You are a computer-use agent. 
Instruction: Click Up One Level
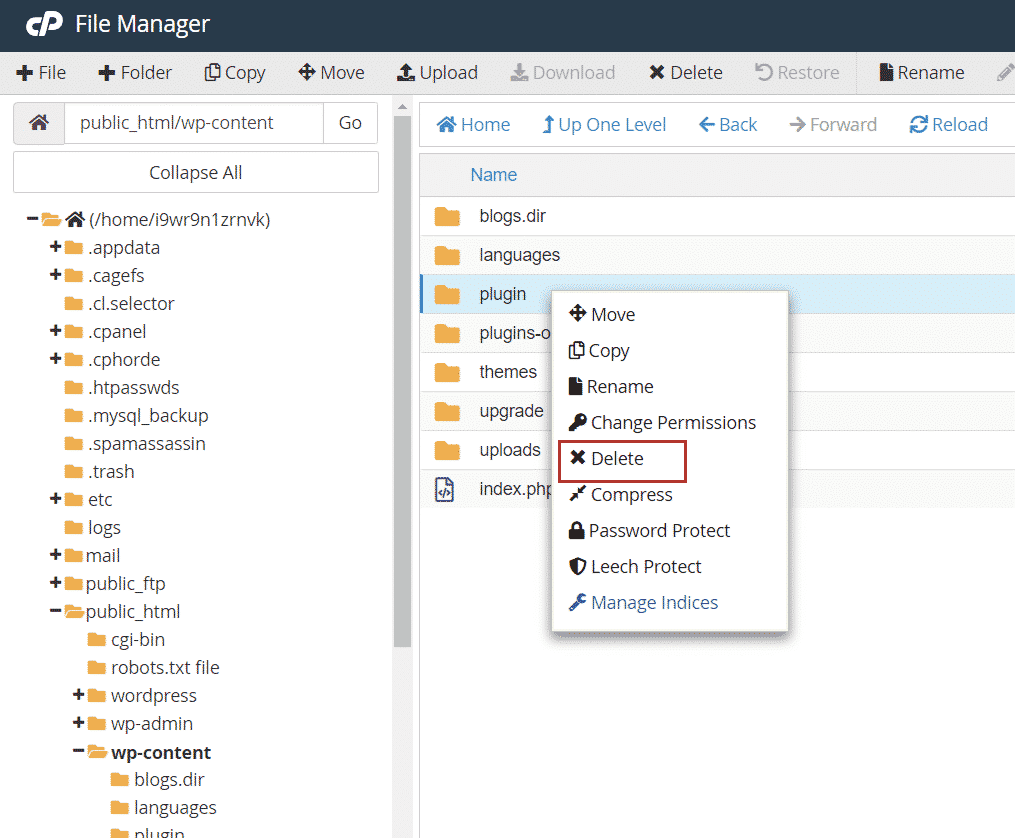604,124
